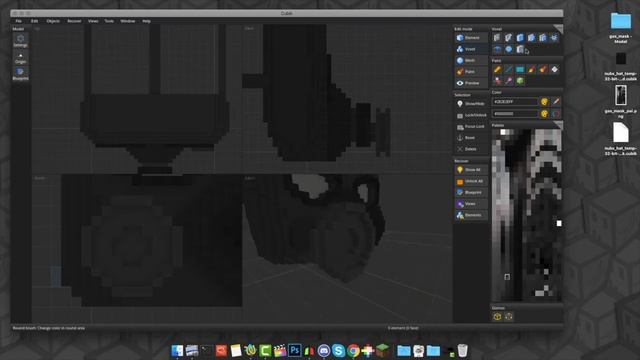Click Unlock All in the Recover panel
This screenshot has height=360, width=640.
tap(471, 181)
